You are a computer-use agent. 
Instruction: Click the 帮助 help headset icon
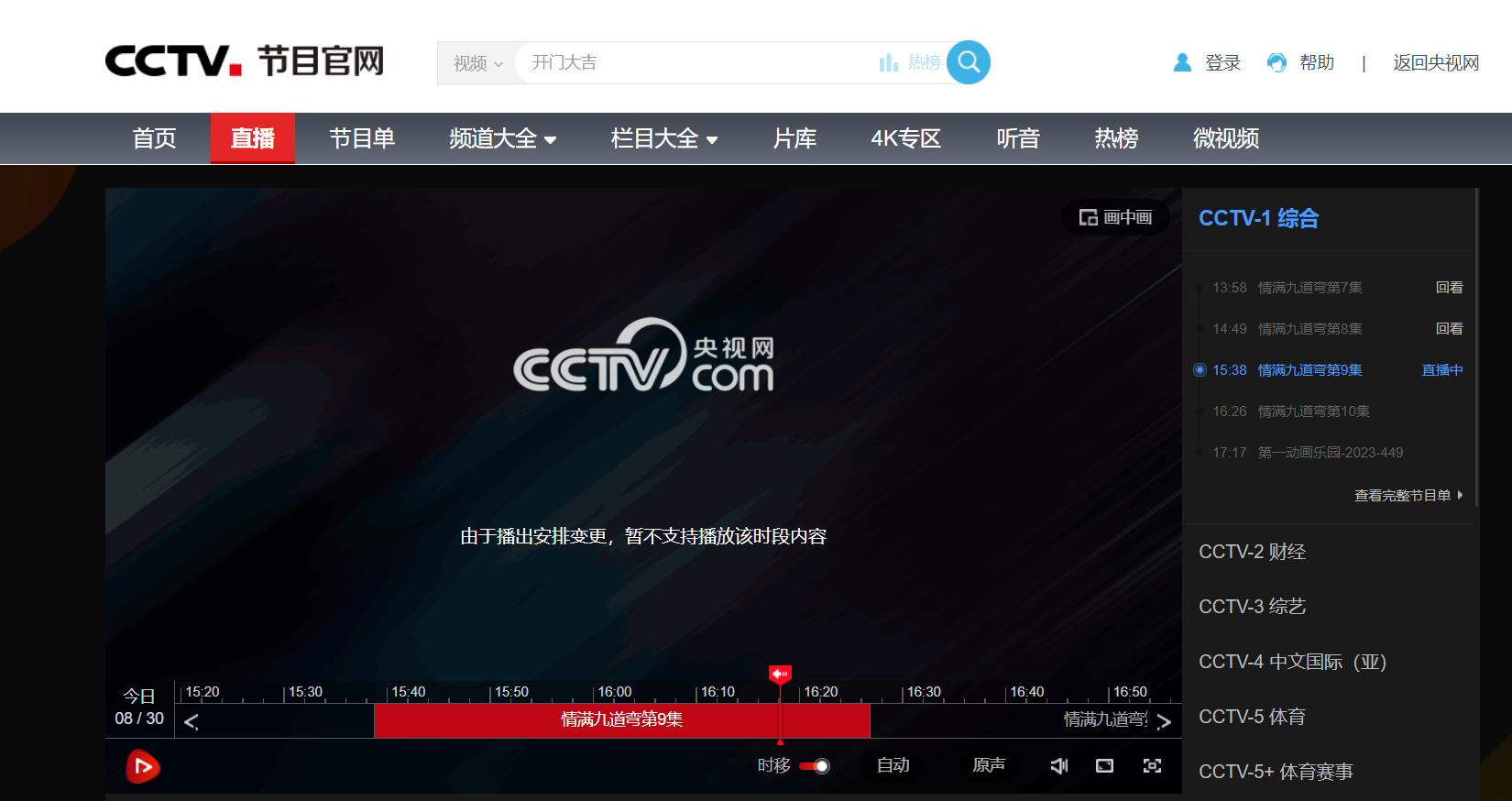1276,62
